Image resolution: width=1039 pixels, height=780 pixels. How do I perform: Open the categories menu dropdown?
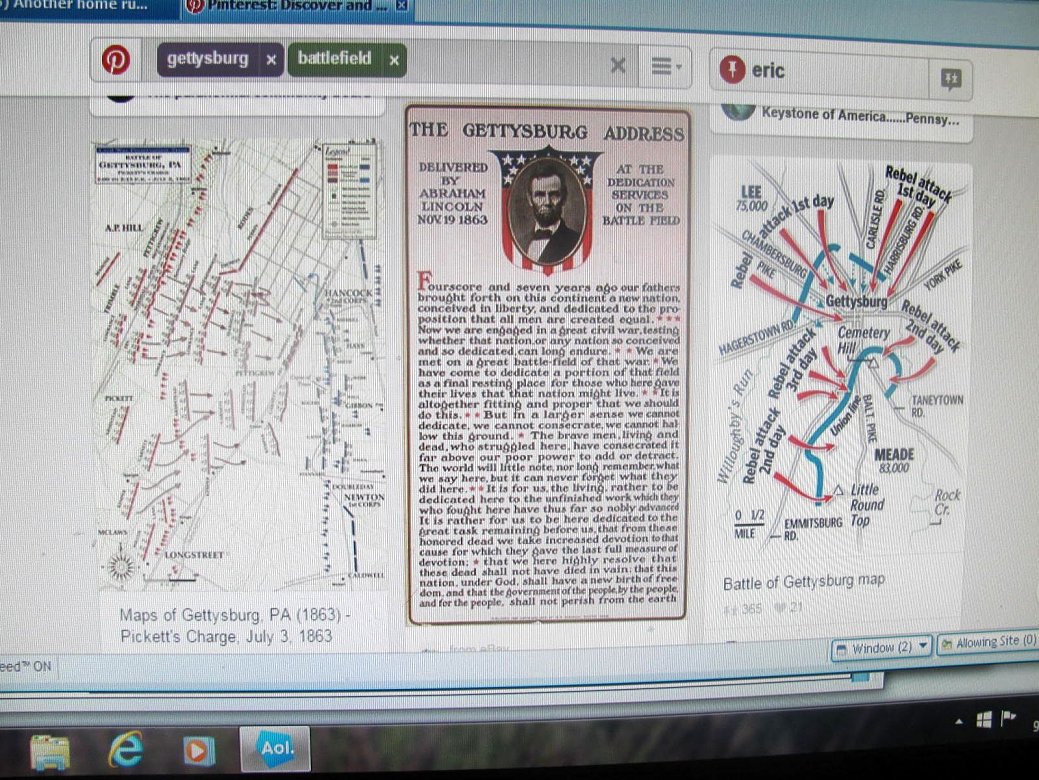pos(665,66)
